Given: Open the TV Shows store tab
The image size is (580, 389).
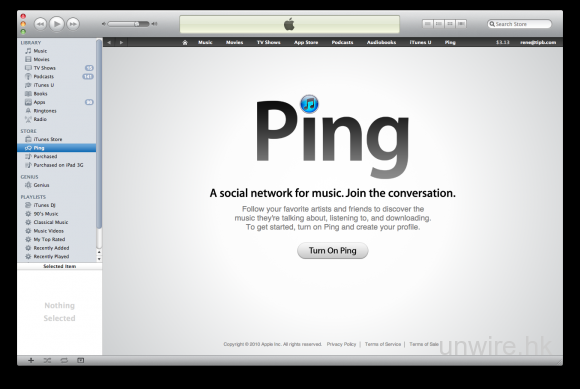Looking at the screenshot, I should point(269,43).
